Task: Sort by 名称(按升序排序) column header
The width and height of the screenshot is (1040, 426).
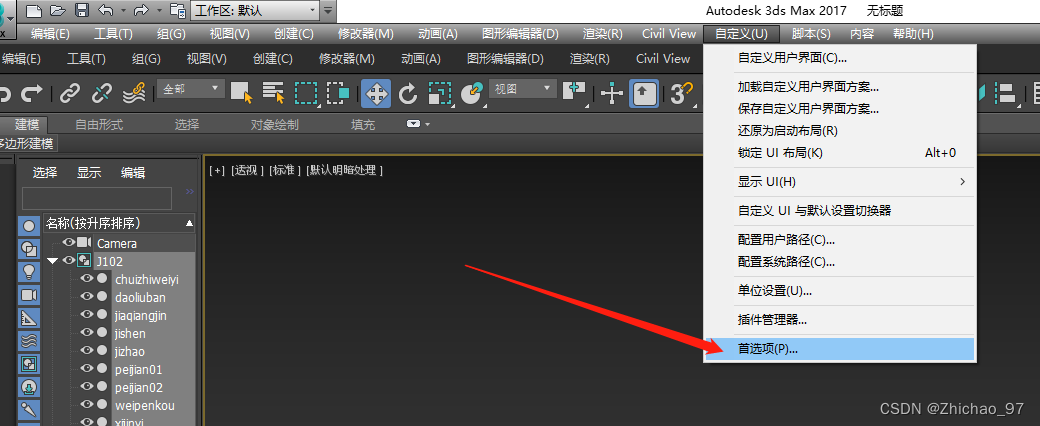Action: 119,223
